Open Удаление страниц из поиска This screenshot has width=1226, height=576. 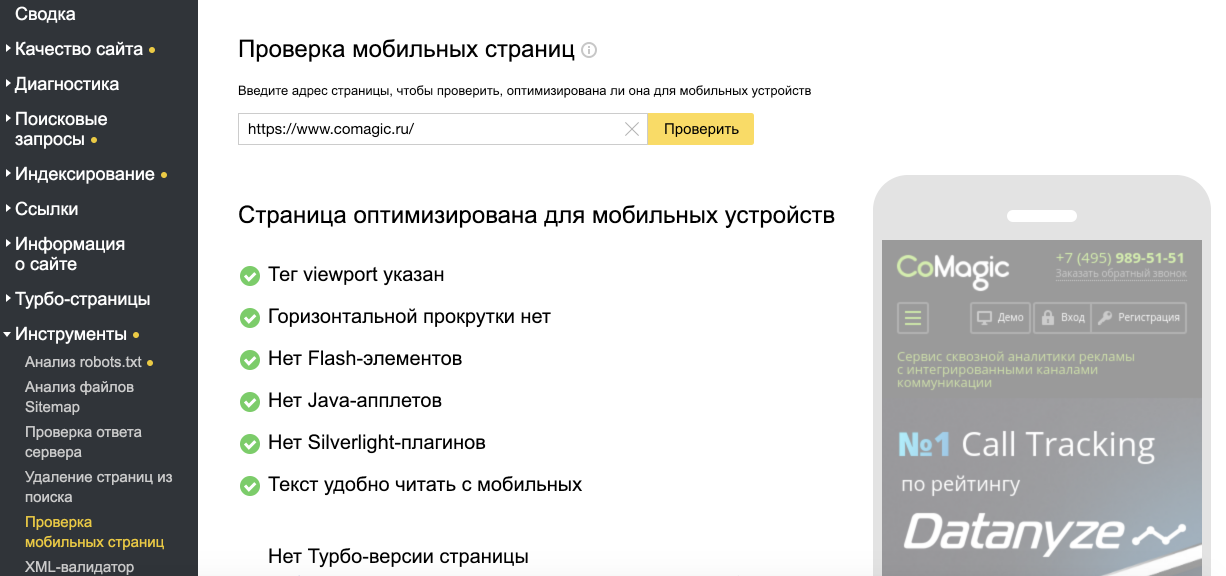98,487
